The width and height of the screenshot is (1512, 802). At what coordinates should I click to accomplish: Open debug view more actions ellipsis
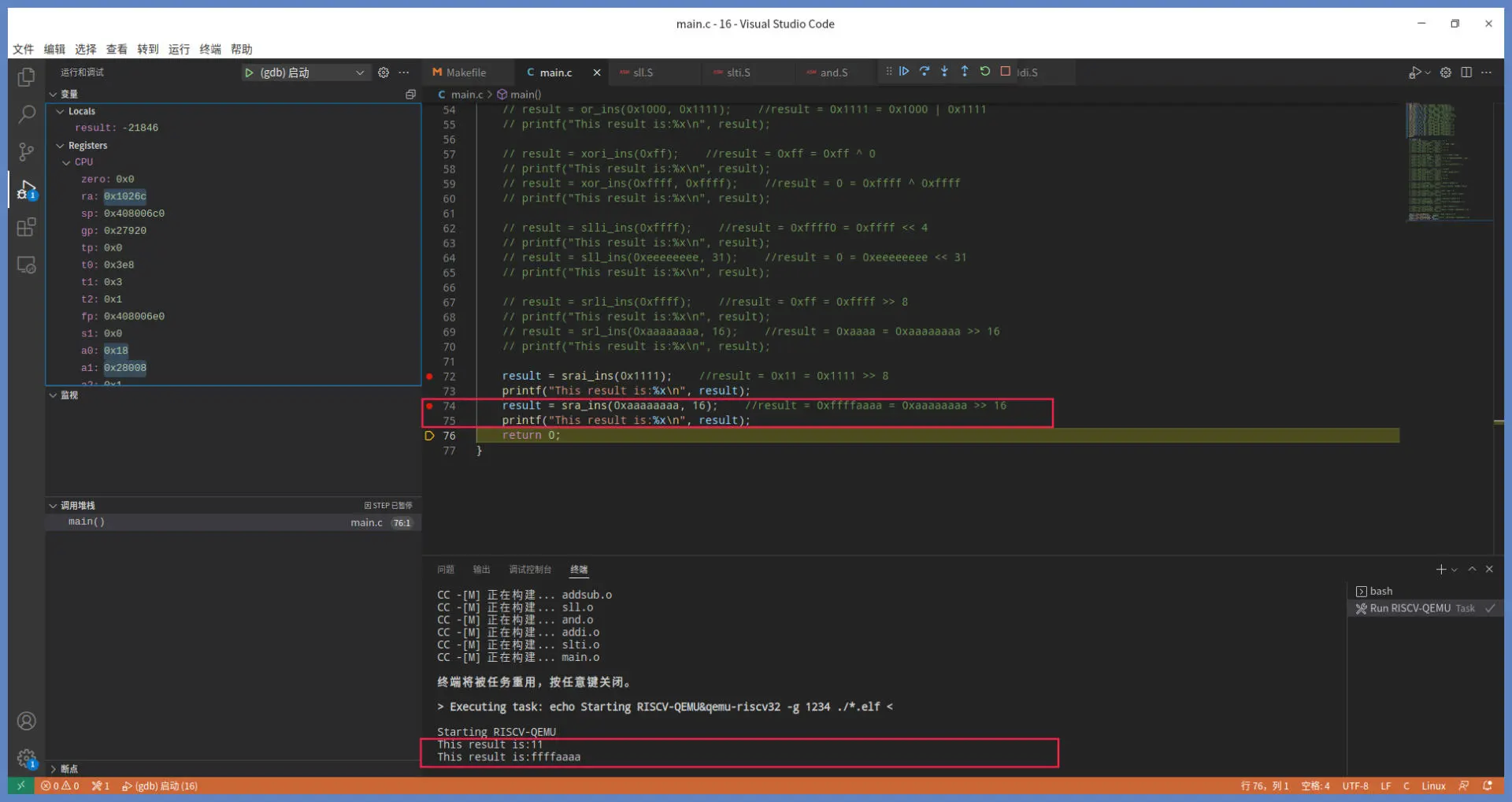(x=404, y=72)
